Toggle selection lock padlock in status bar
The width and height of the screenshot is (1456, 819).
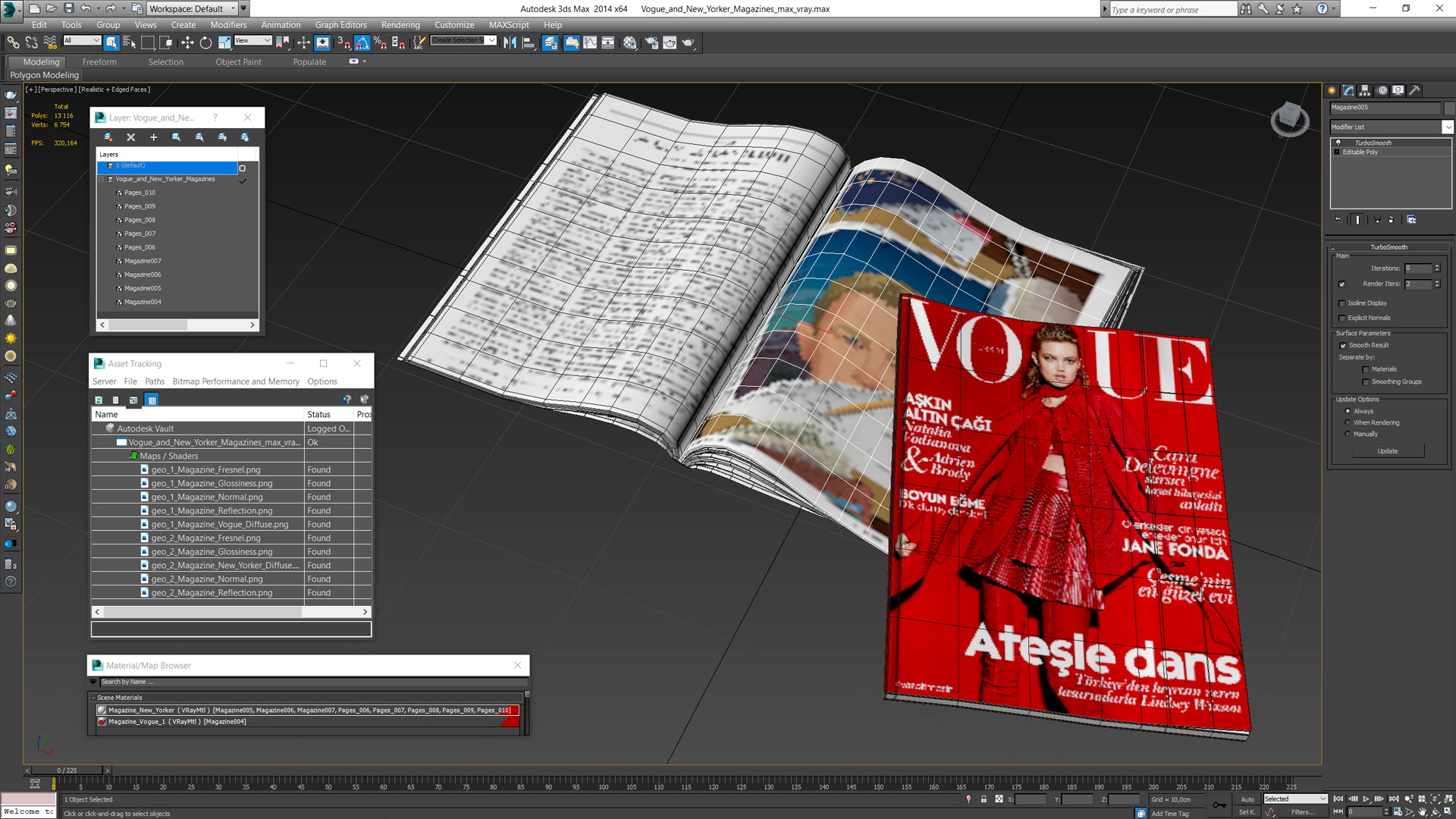984,799
